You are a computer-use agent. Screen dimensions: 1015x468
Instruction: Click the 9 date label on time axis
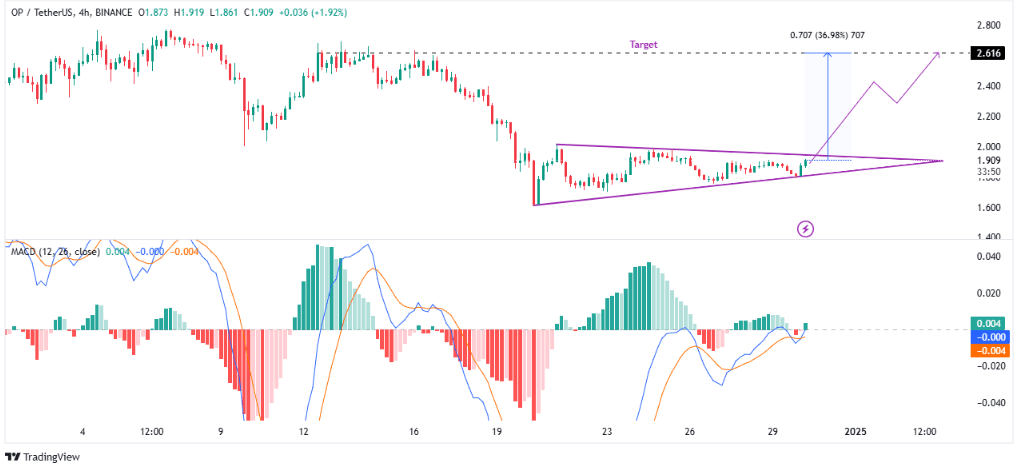tap(221, 432)
